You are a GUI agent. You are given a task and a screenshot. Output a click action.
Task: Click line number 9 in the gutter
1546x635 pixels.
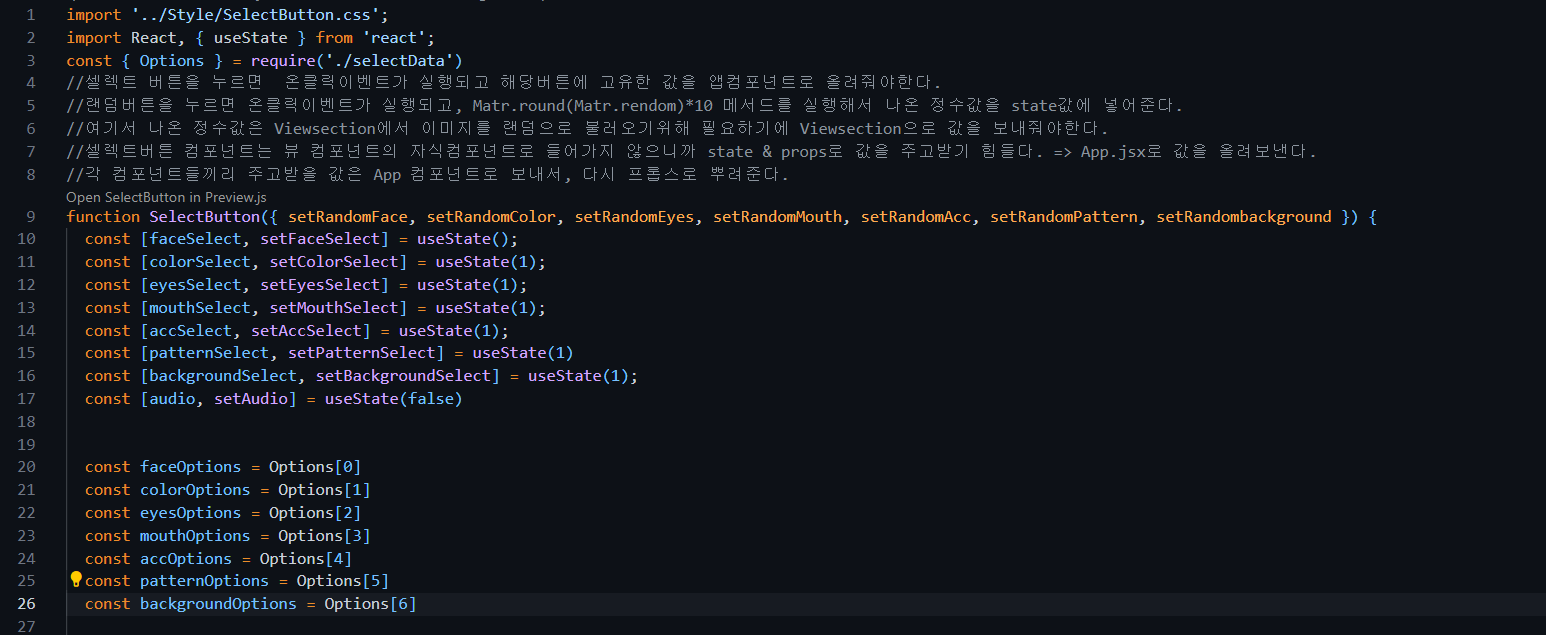point(31,217)
